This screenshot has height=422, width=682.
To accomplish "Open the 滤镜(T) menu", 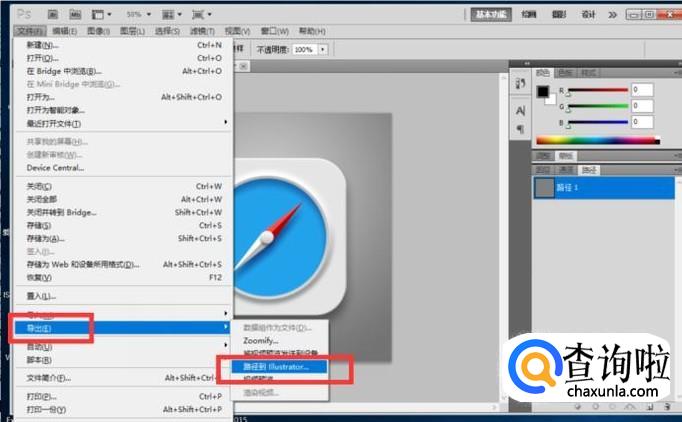I will pos(202,31).
